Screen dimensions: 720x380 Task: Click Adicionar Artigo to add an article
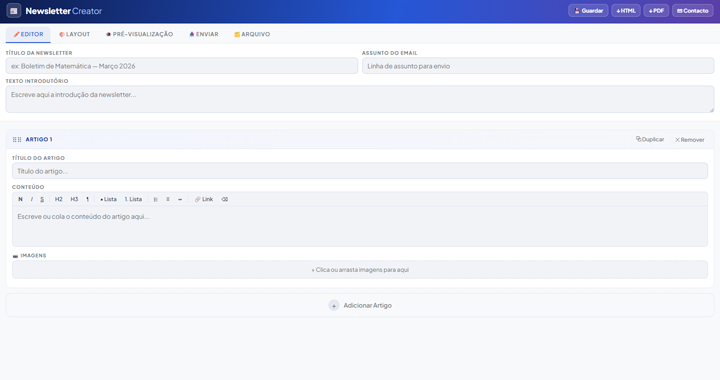[360, 305]
